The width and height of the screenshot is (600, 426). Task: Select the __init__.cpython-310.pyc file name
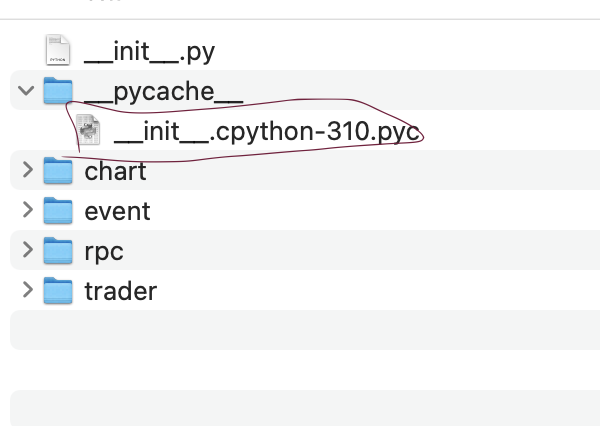click(267, 131)
